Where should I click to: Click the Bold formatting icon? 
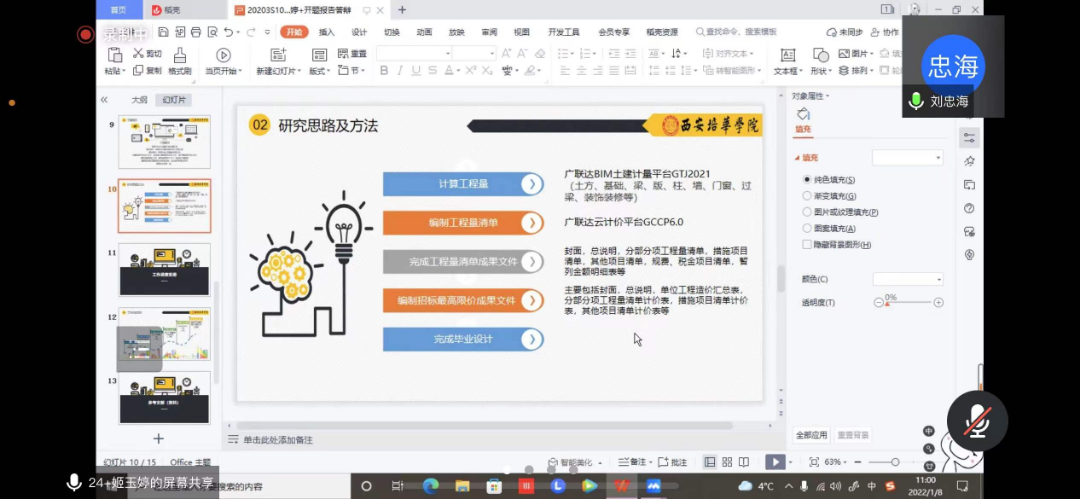(384, 71)
